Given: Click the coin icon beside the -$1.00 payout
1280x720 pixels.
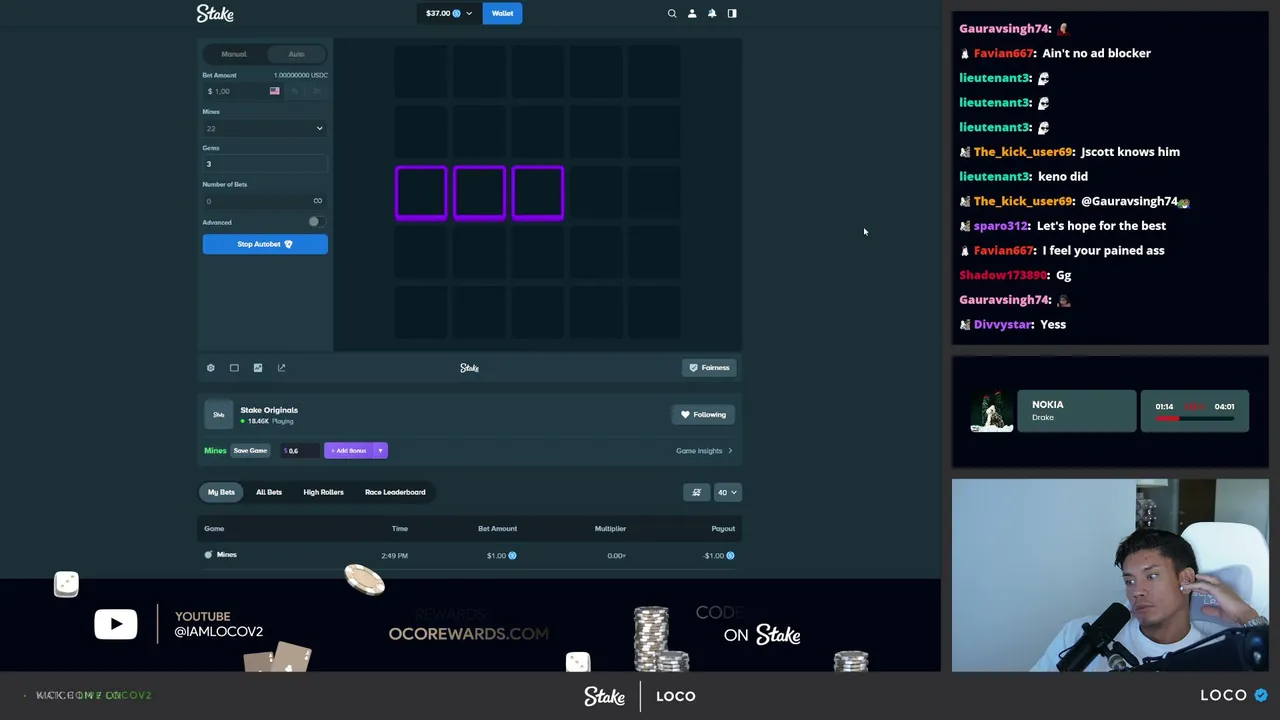Looking at the screenshot, I should pos(730,555).
